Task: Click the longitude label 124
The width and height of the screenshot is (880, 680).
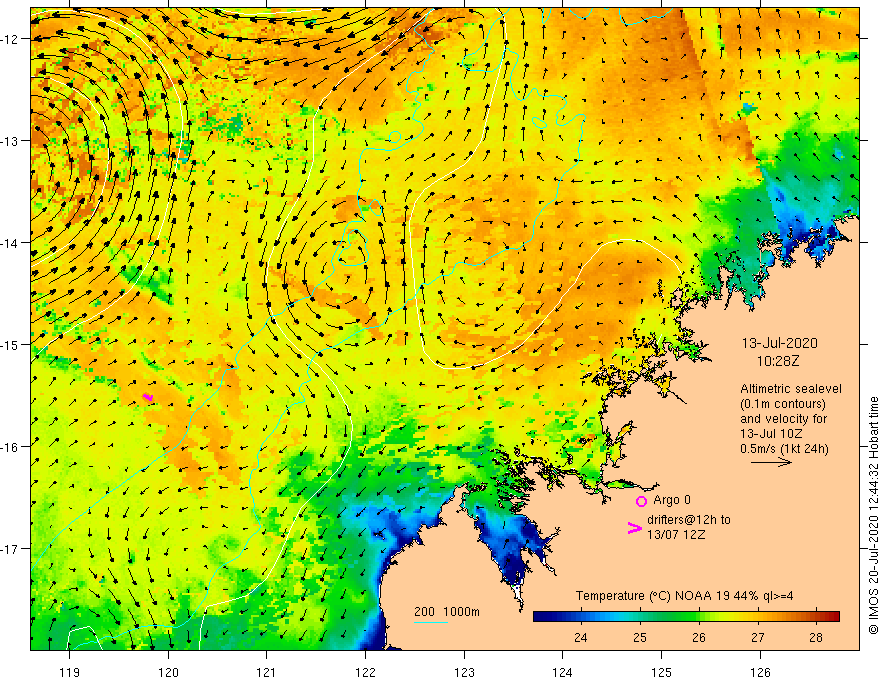Action: click(x=562, y=672)
